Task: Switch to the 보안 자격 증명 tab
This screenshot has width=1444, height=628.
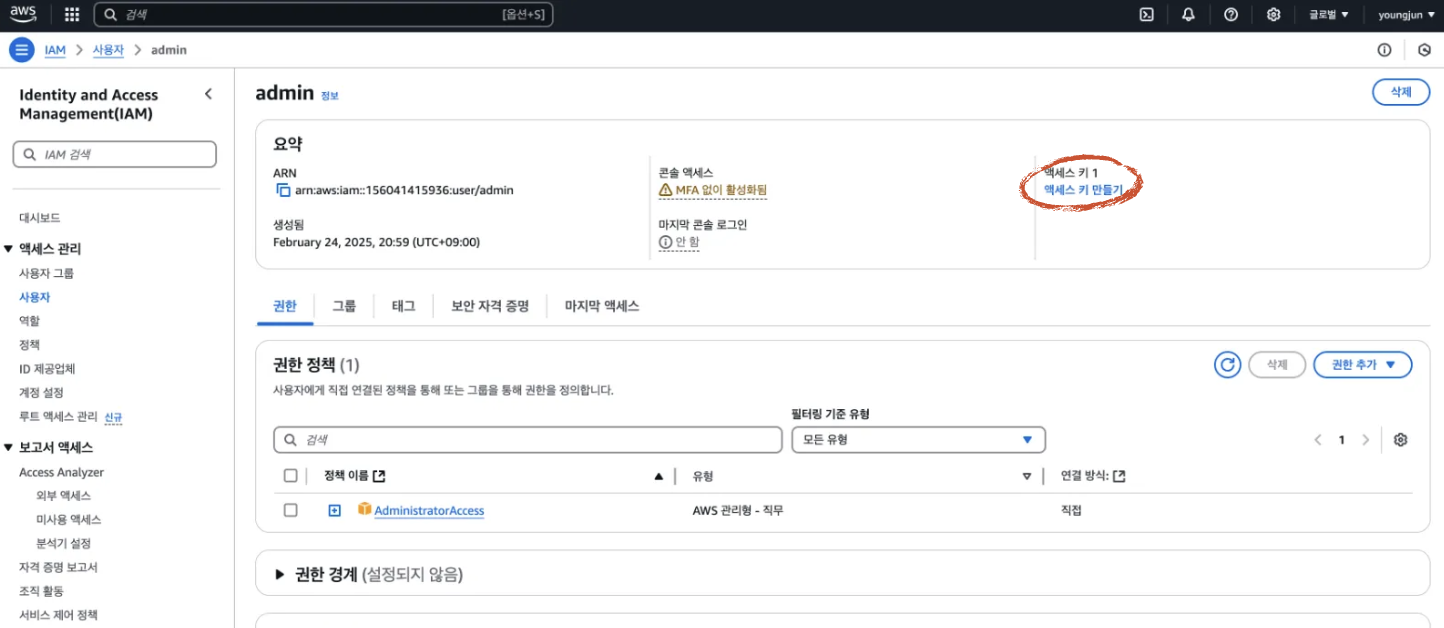Action: (490, 306)
